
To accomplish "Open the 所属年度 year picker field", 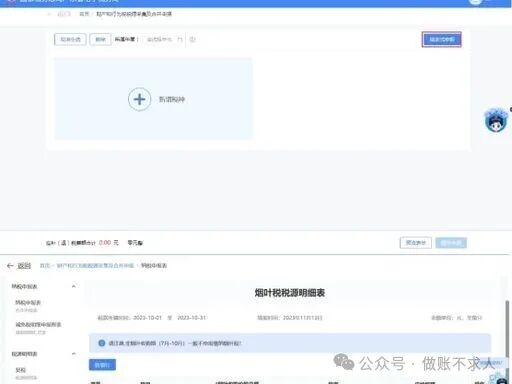I will click(x=164, y=39).
